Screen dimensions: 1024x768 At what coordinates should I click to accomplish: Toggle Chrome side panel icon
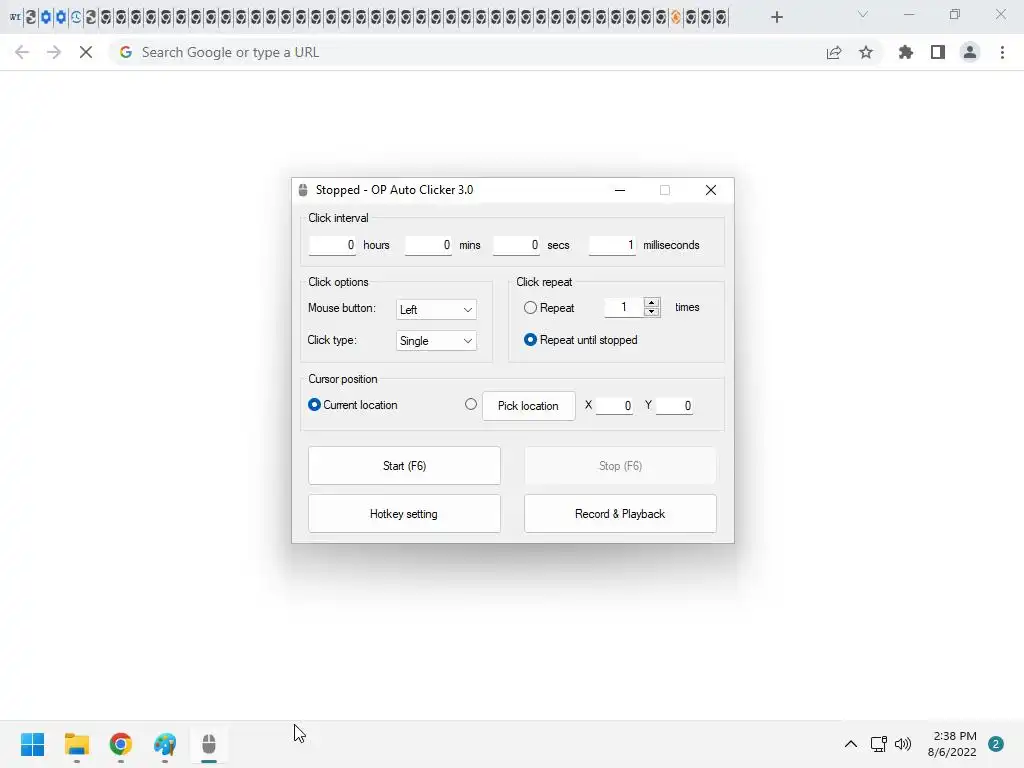click(938, 52)
